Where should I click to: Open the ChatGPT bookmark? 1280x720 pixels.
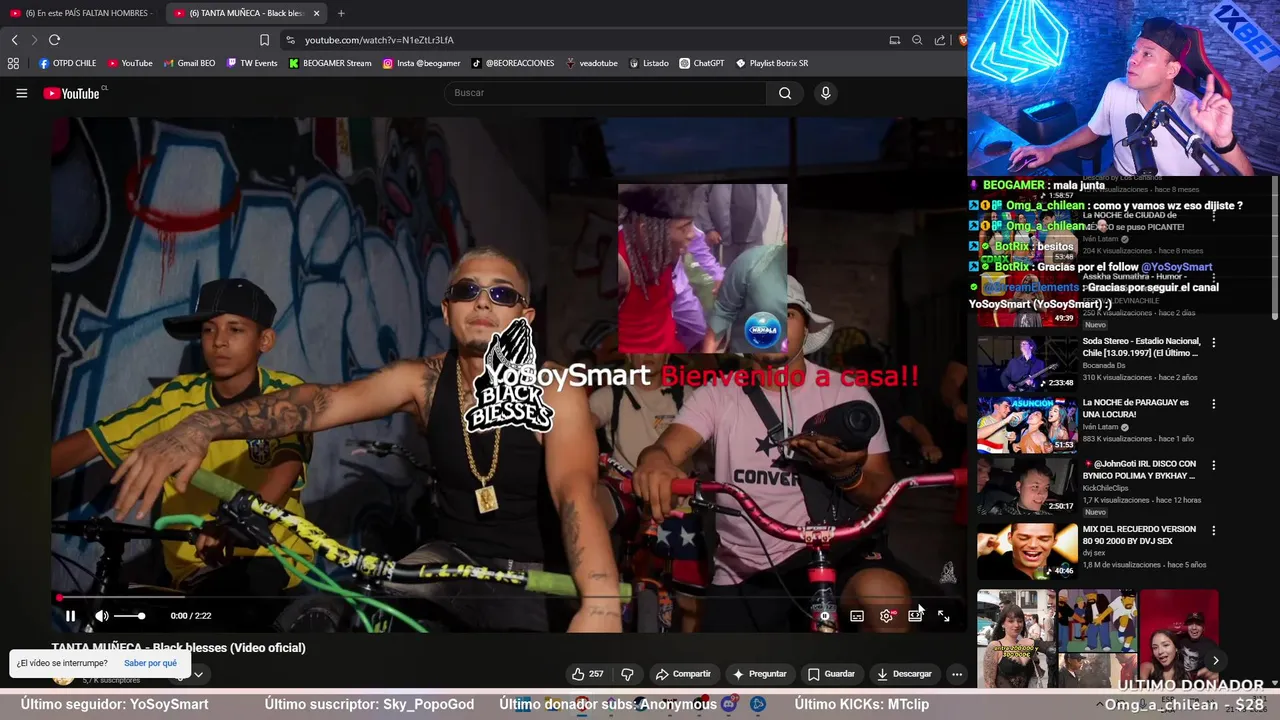pos(702,63)
